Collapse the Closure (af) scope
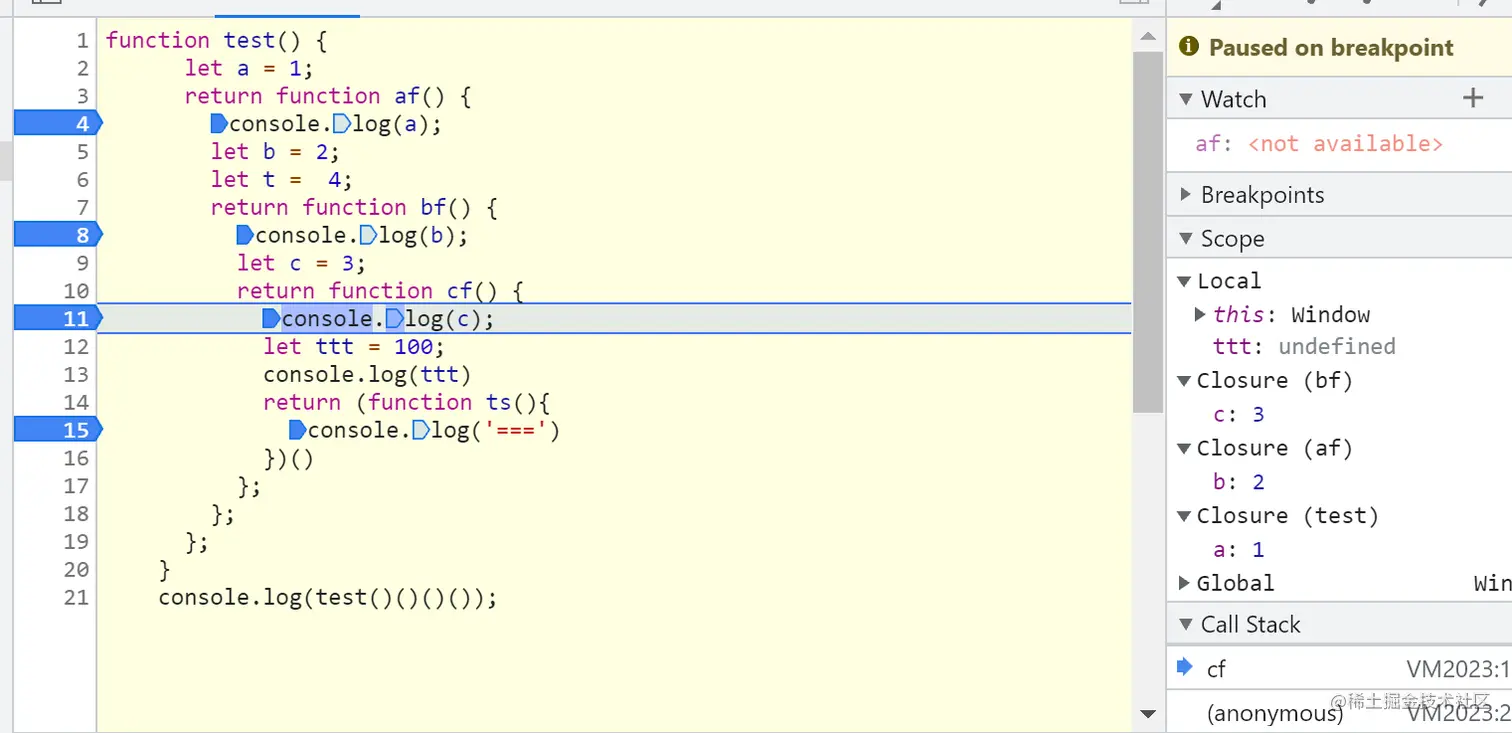This screenshot has width=1512, height=733. click(x=1185, y=449)
